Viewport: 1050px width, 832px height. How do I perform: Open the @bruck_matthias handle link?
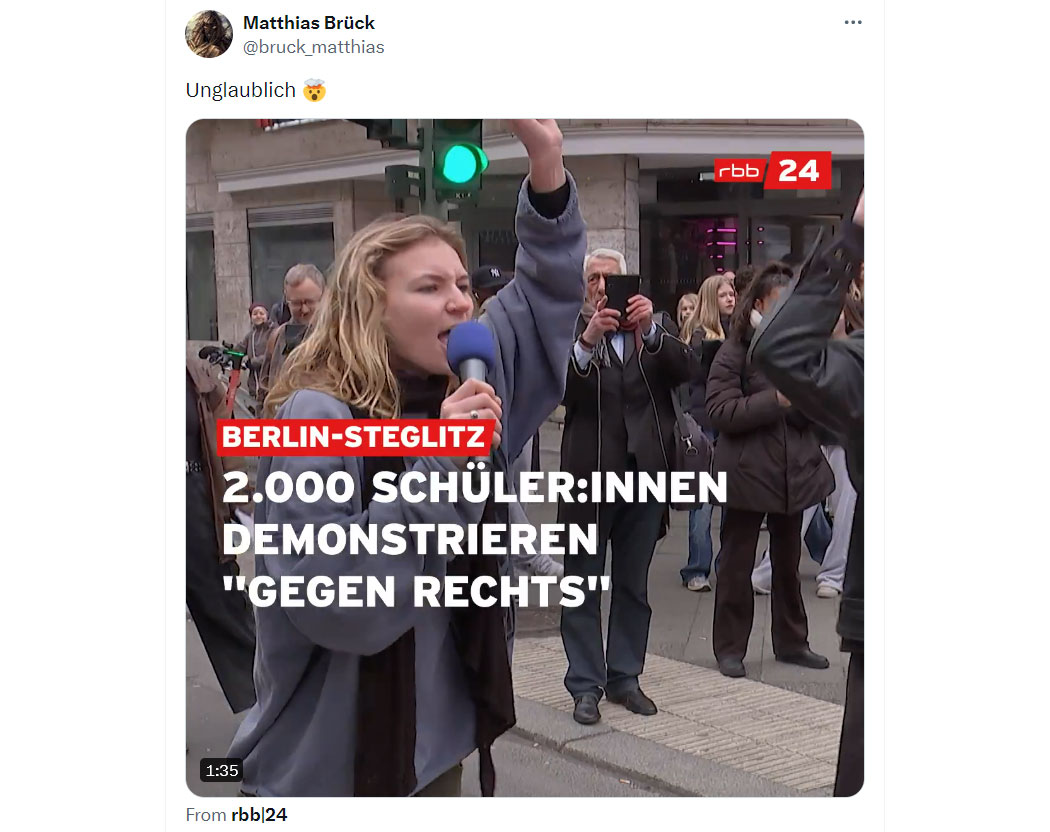tap(313, 47)
